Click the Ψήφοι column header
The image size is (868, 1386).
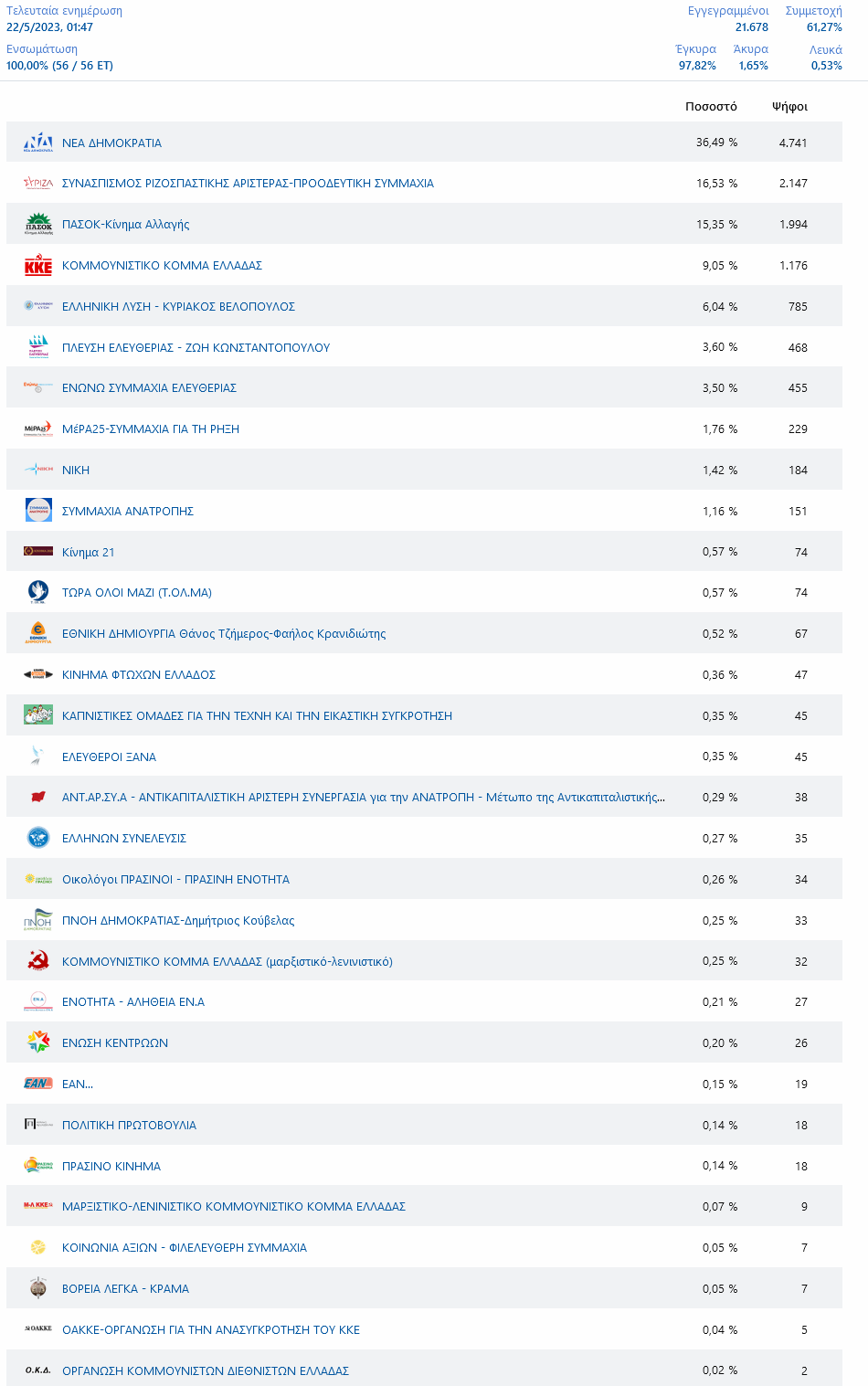click(x=789, y=107)
